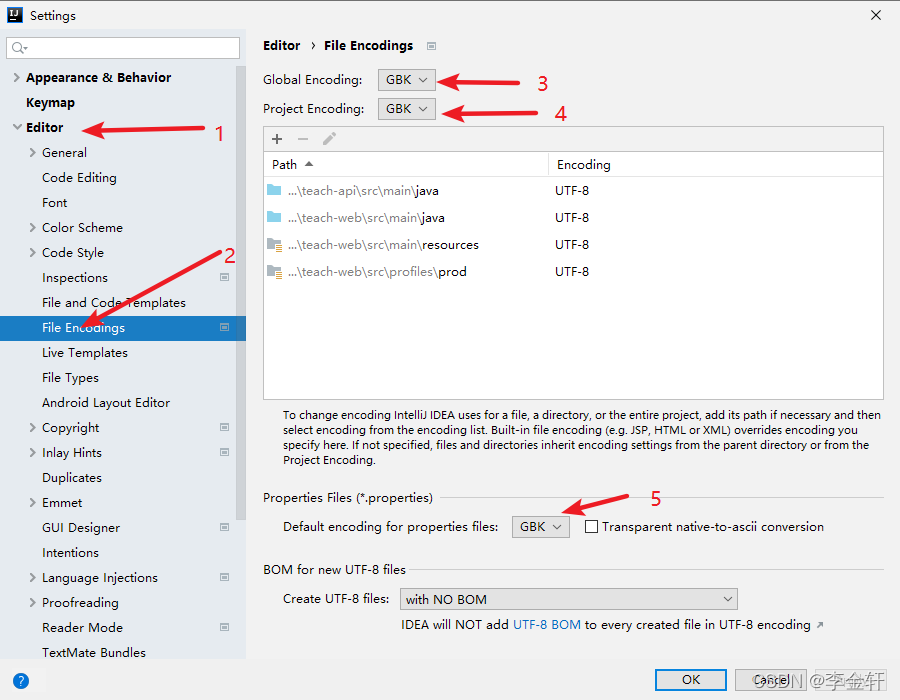Expand the Code Style subtree
The width and height of the screenshot is (900, 700).
[x=33, y=252]
